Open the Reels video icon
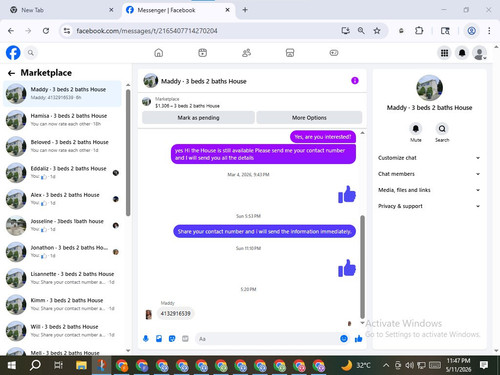Screen dimensions: 500x375 point(202,53)
